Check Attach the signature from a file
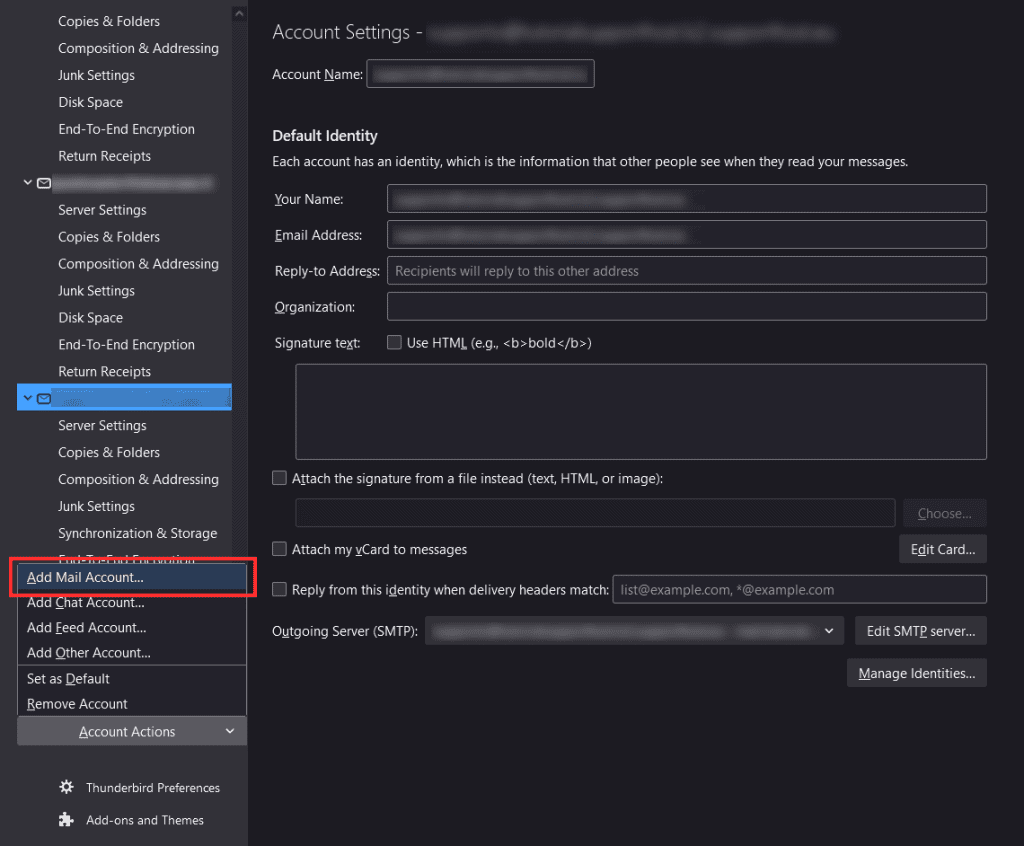This screenshot has width=1024, height=846. 280,478
